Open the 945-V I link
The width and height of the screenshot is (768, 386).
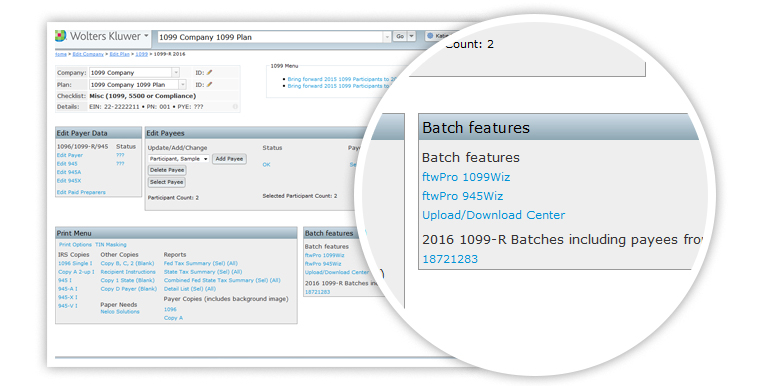point(68,306)
